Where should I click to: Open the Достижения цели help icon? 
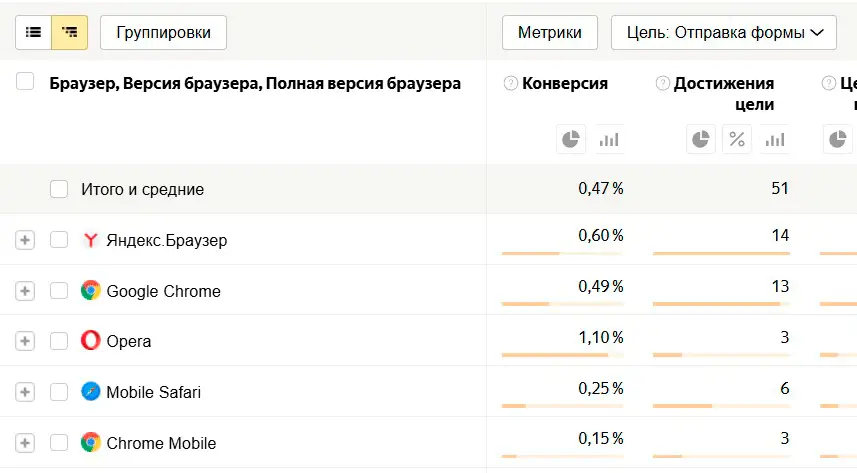[662, 84]
